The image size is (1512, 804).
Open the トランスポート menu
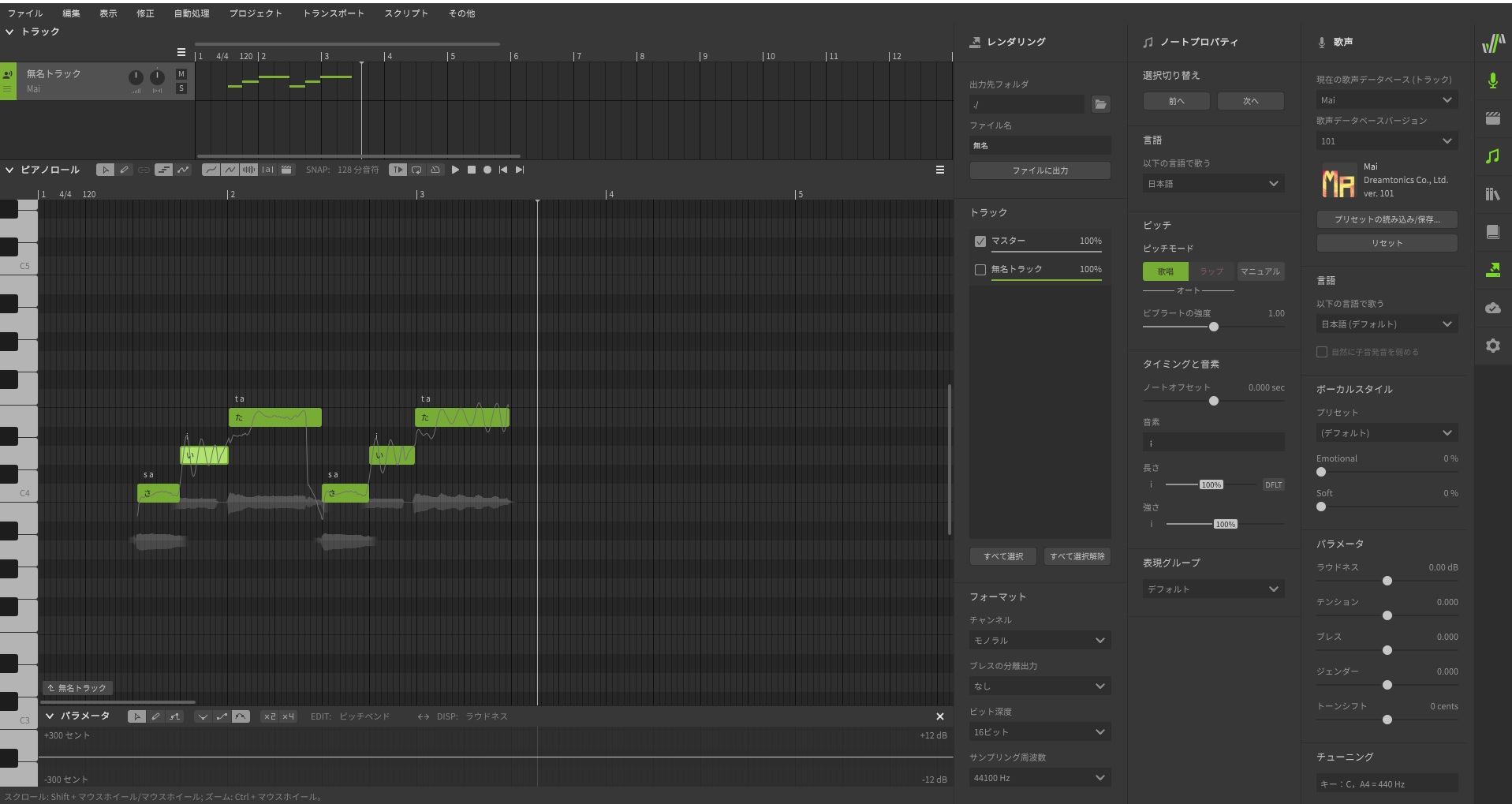tap(334, 13)
